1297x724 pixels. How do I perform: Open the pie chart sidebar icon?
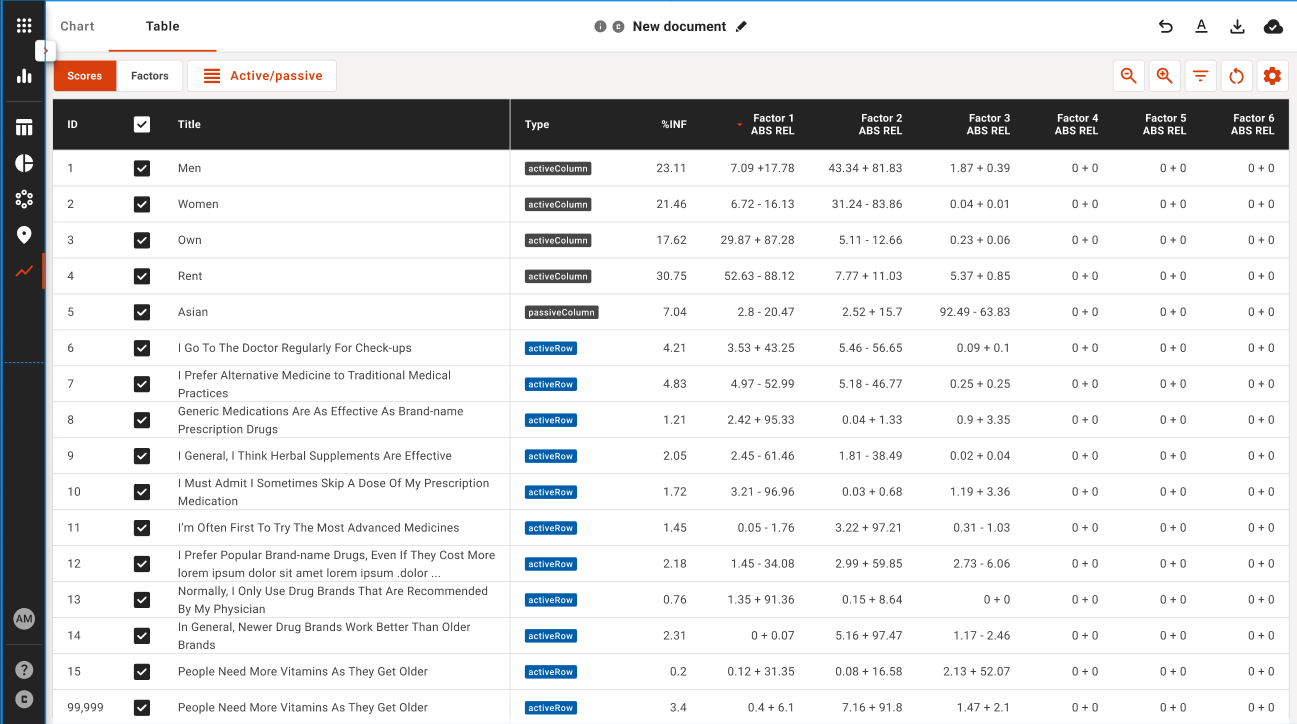[x=24, y=163]
